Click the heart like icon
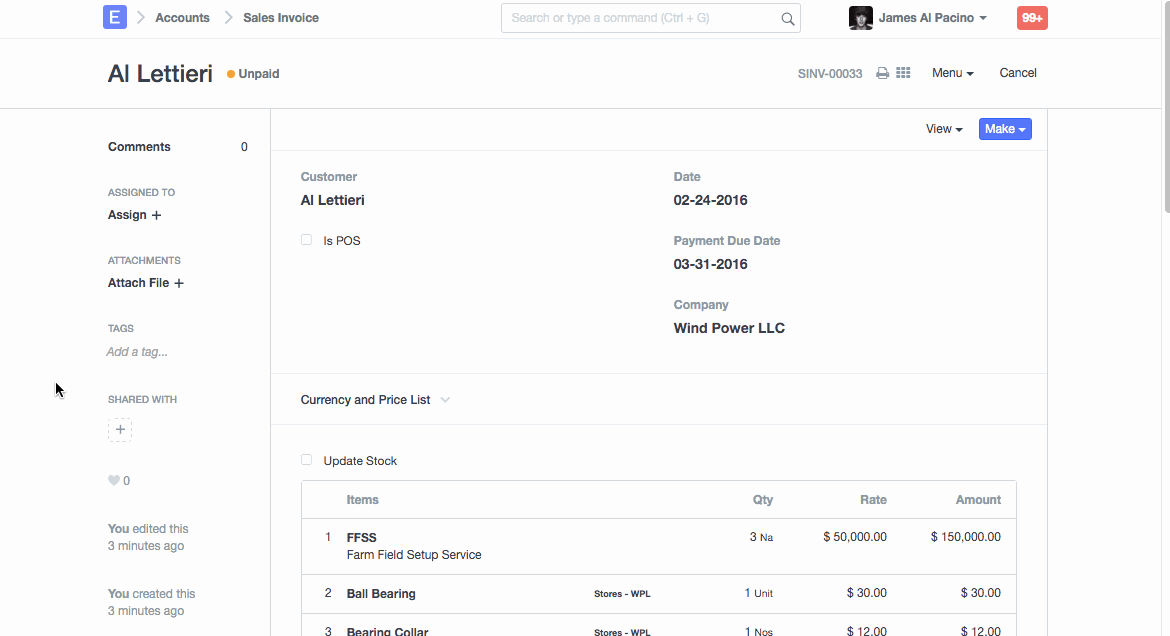 (114, 481)
